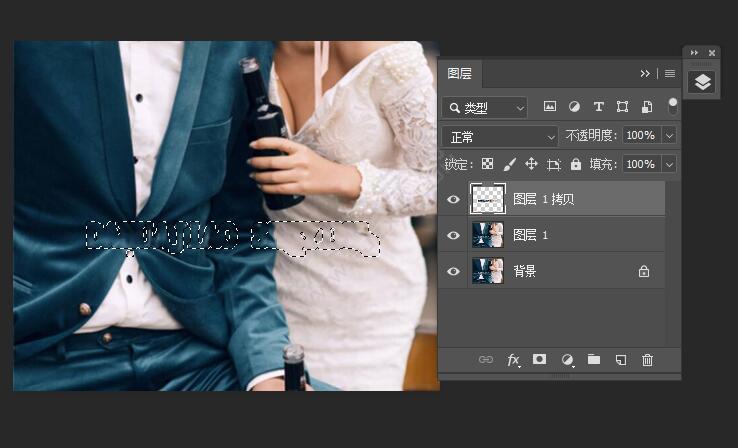This screenshot has width=738, height=448.
Task: Filter layers by shape layer icon
Action: (x=622, y=106)
